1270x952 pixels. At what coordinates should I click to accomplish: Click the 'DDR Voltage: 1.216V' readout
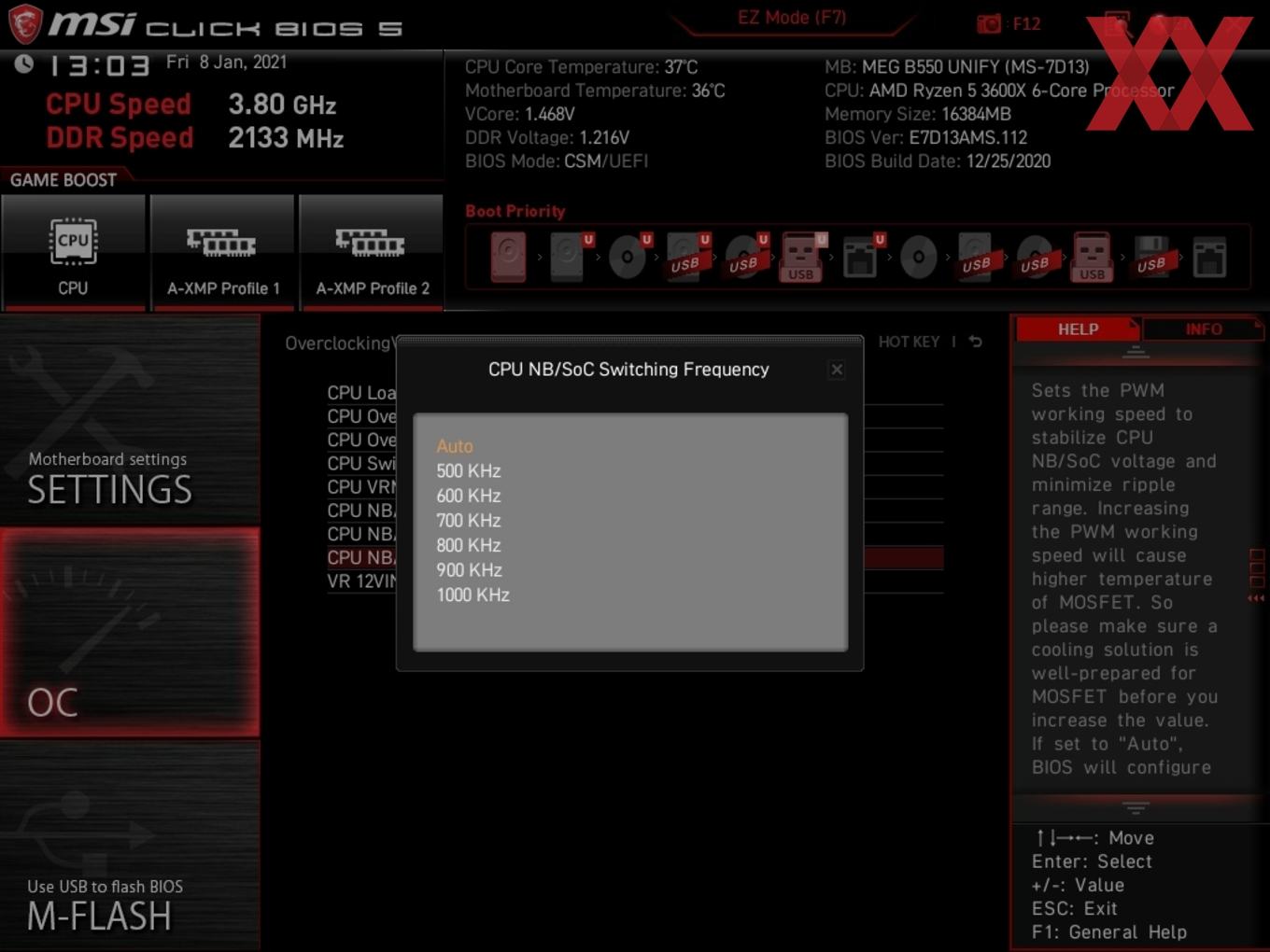point(547,137)
